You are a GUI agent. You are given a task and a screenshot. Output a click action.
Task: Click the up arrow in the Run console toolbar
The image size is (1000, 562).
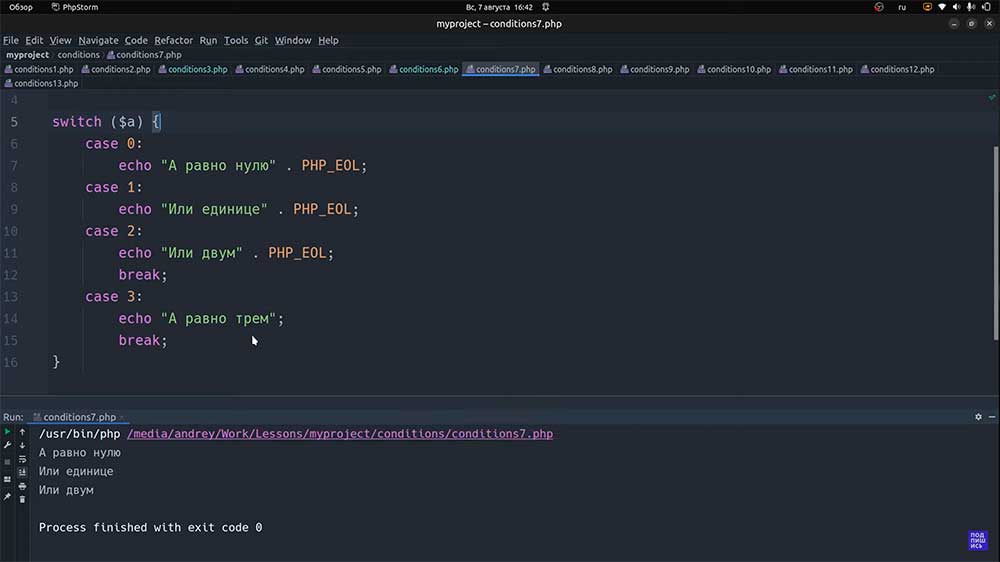pyautogui.click(x=22, y=432)
